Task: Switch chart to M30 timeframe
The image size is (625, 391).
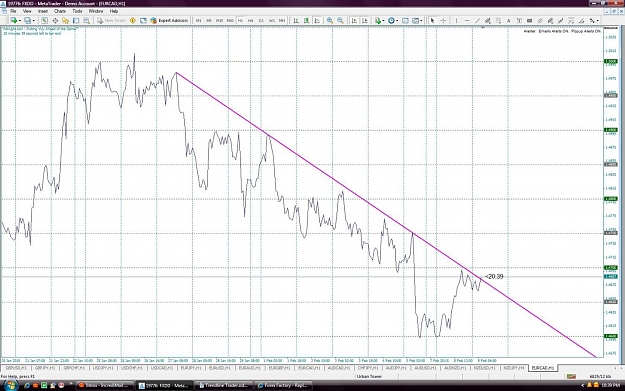Action: (230, 20)
